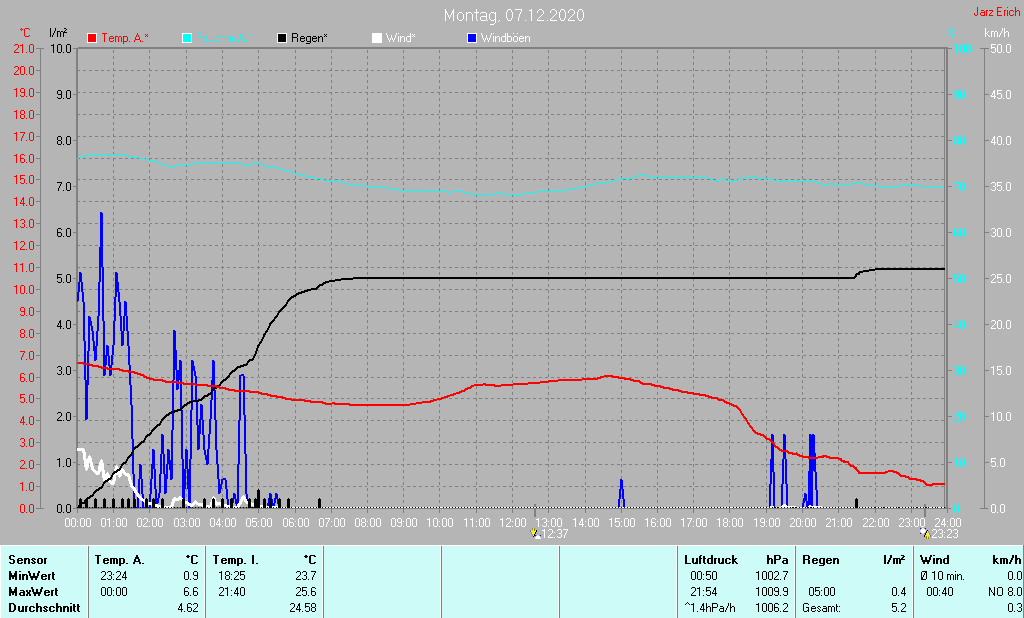This screenshot has height=618, width=1024.
Task: Click the '0.4' rain maximum value
Action: point(899,592)
